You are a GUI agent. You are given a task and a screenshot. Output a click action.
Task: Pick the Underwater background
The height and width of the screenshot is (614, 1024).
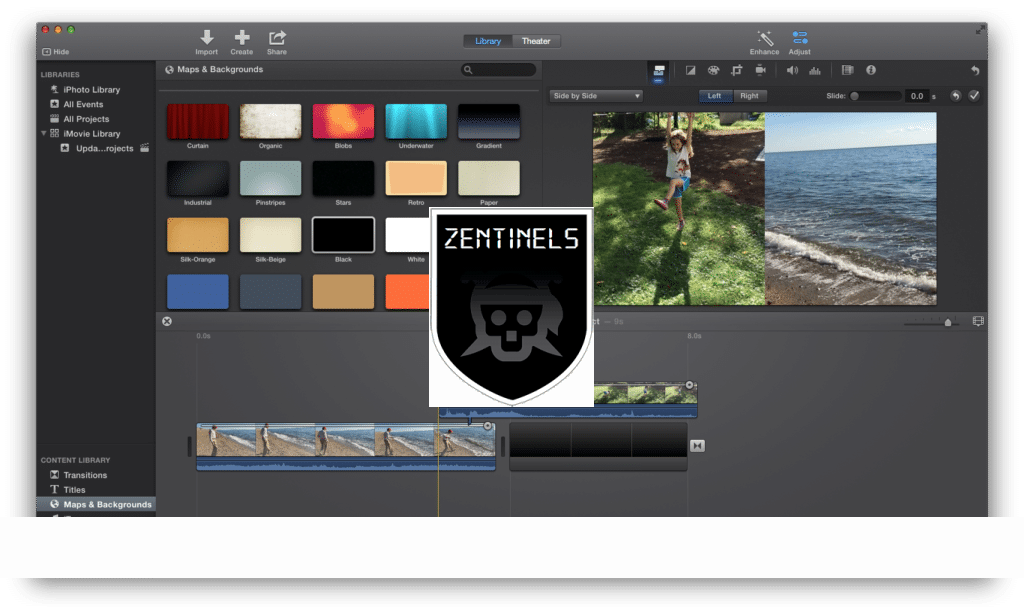pos(416,121)
